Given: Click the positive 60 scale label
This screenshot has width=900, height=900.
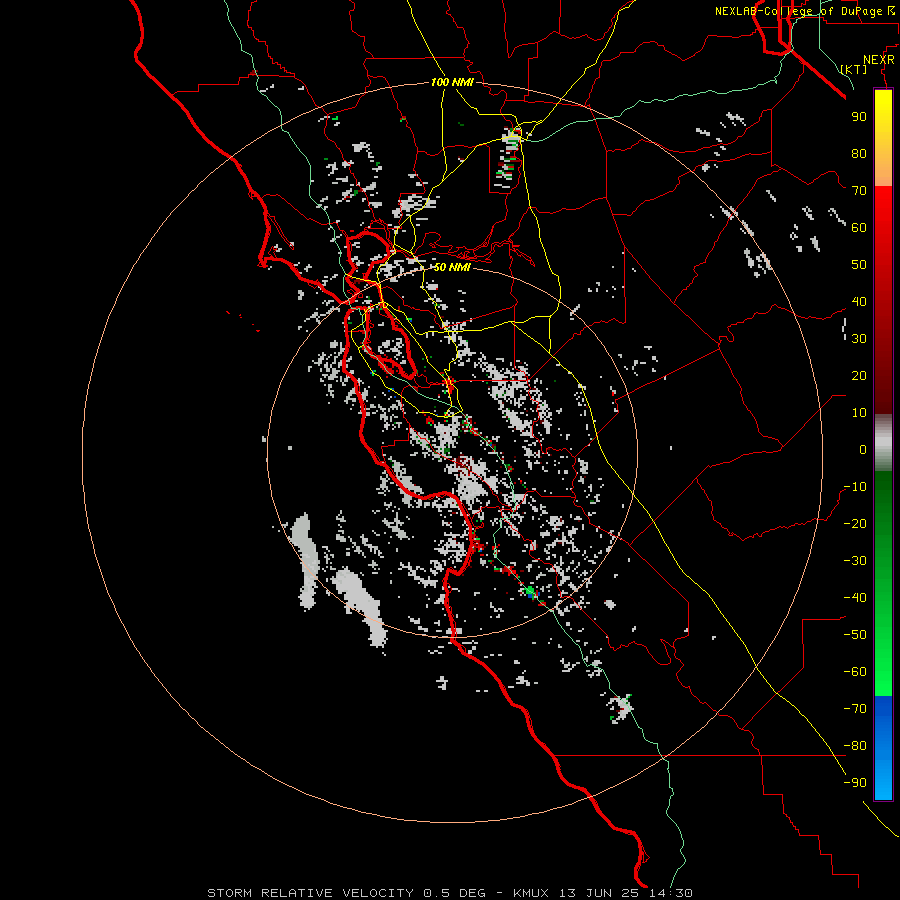Looking at the screenshot, I should click(x=859, y=227).
